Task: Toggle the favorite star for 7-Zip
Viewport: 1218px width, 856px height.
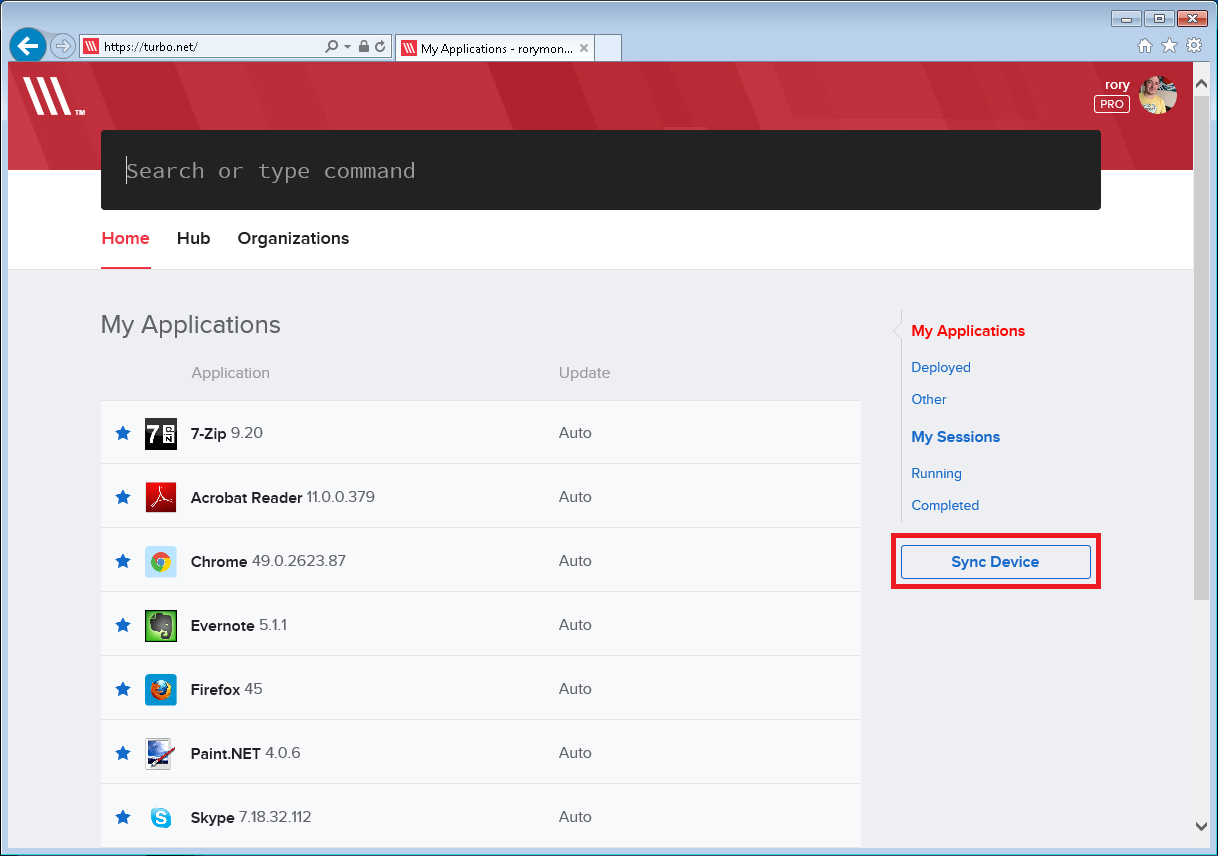Action: tap(123, 433)
